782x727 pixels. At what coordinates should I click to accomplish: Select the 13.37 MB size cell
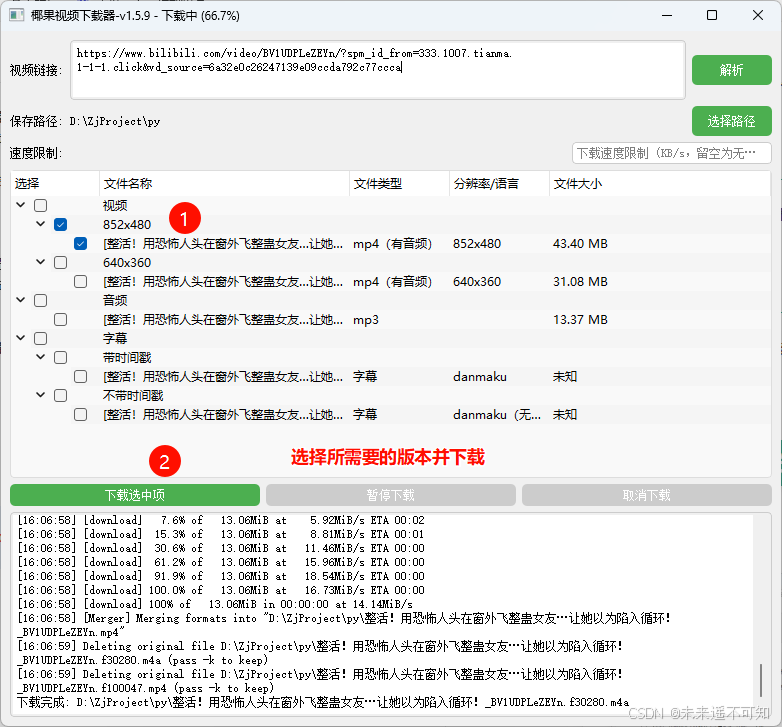[580, 320]
